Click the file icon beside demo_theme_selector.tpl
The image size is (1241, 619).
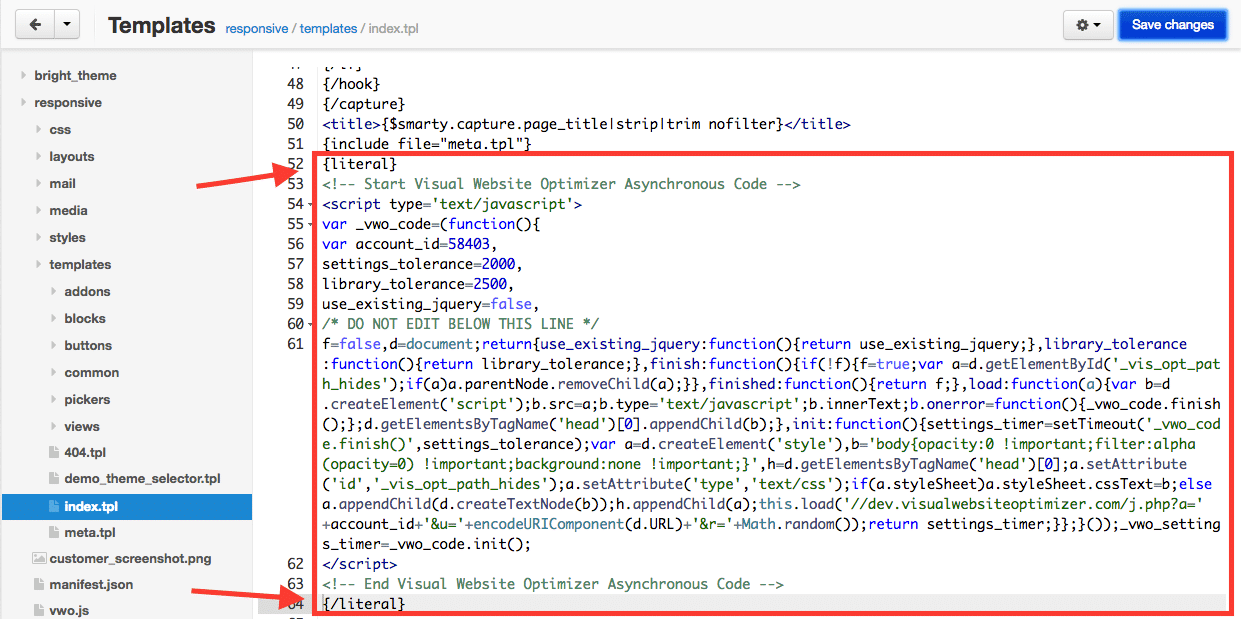point(54,479)
